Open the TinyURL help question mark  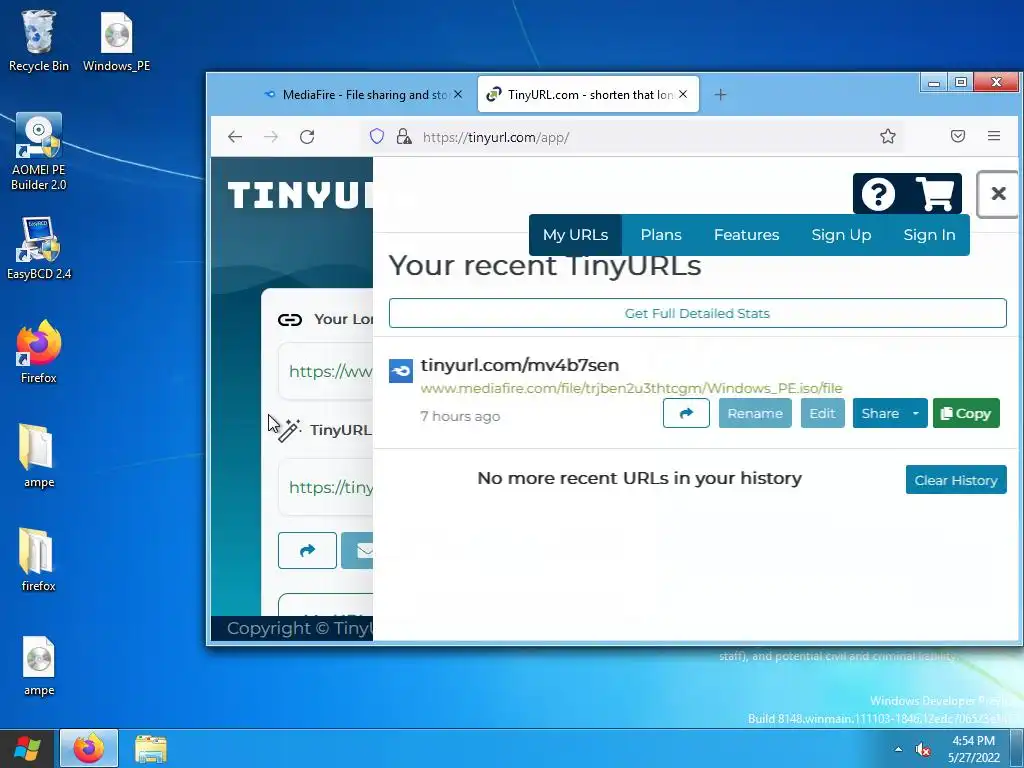tap(878, 194)
